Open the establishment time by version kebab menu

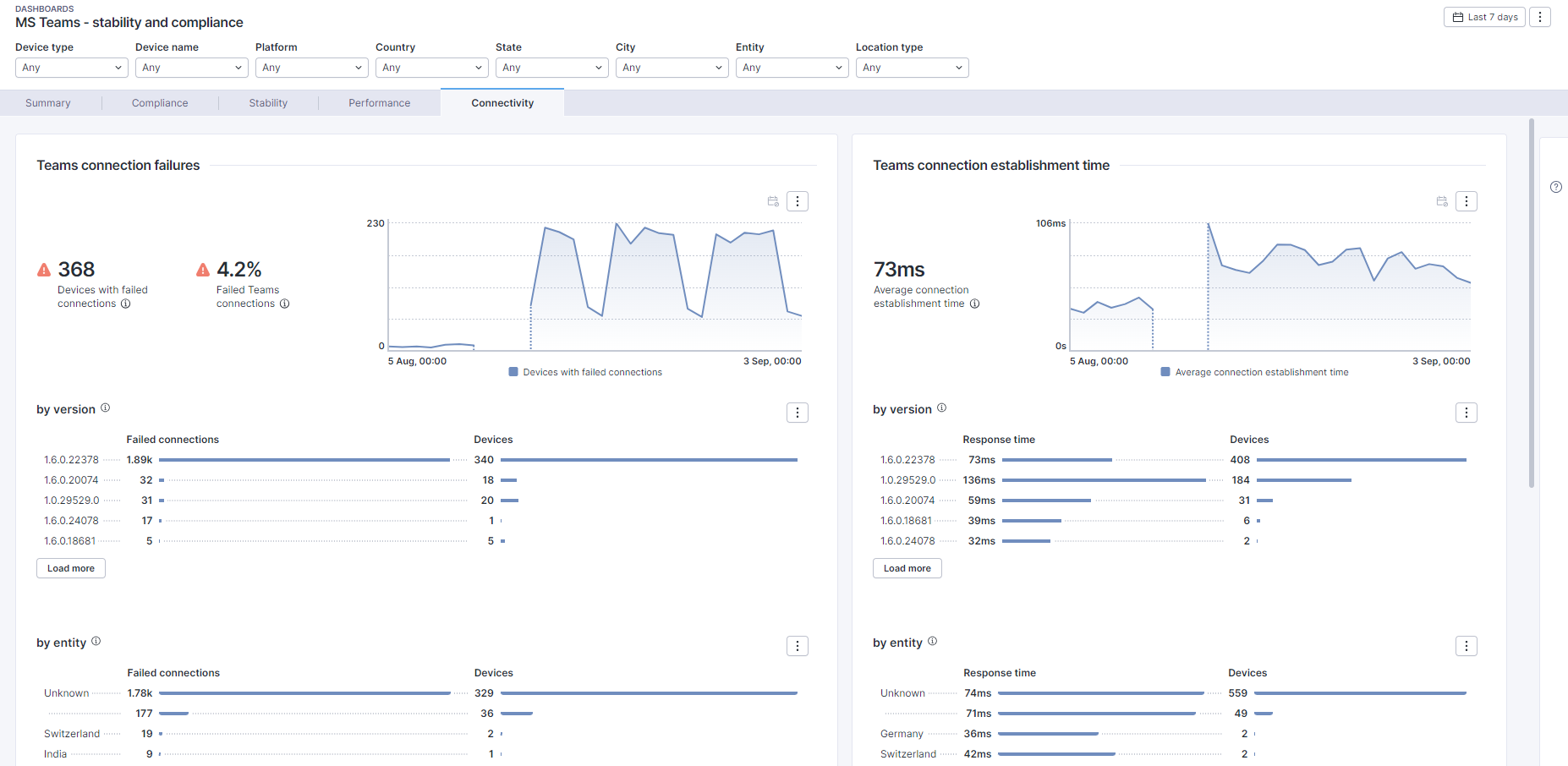[x=1467, y=413]
